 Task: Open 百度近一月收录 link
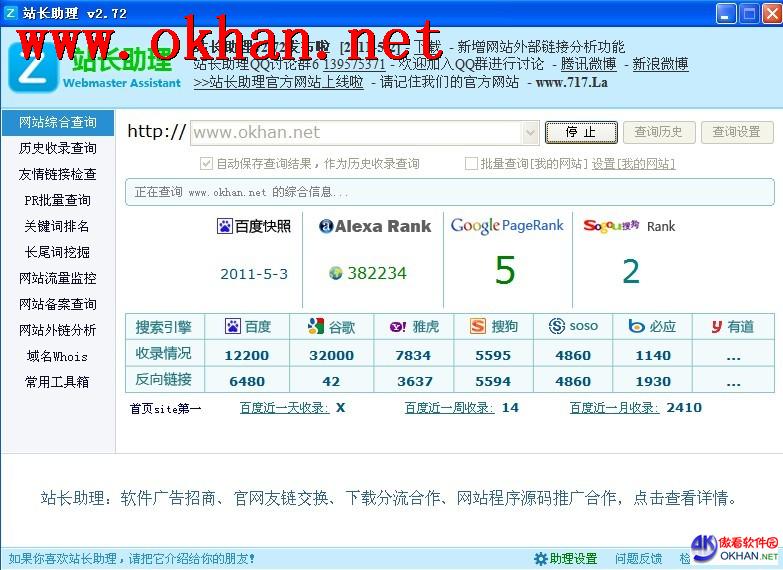(614, 408)
